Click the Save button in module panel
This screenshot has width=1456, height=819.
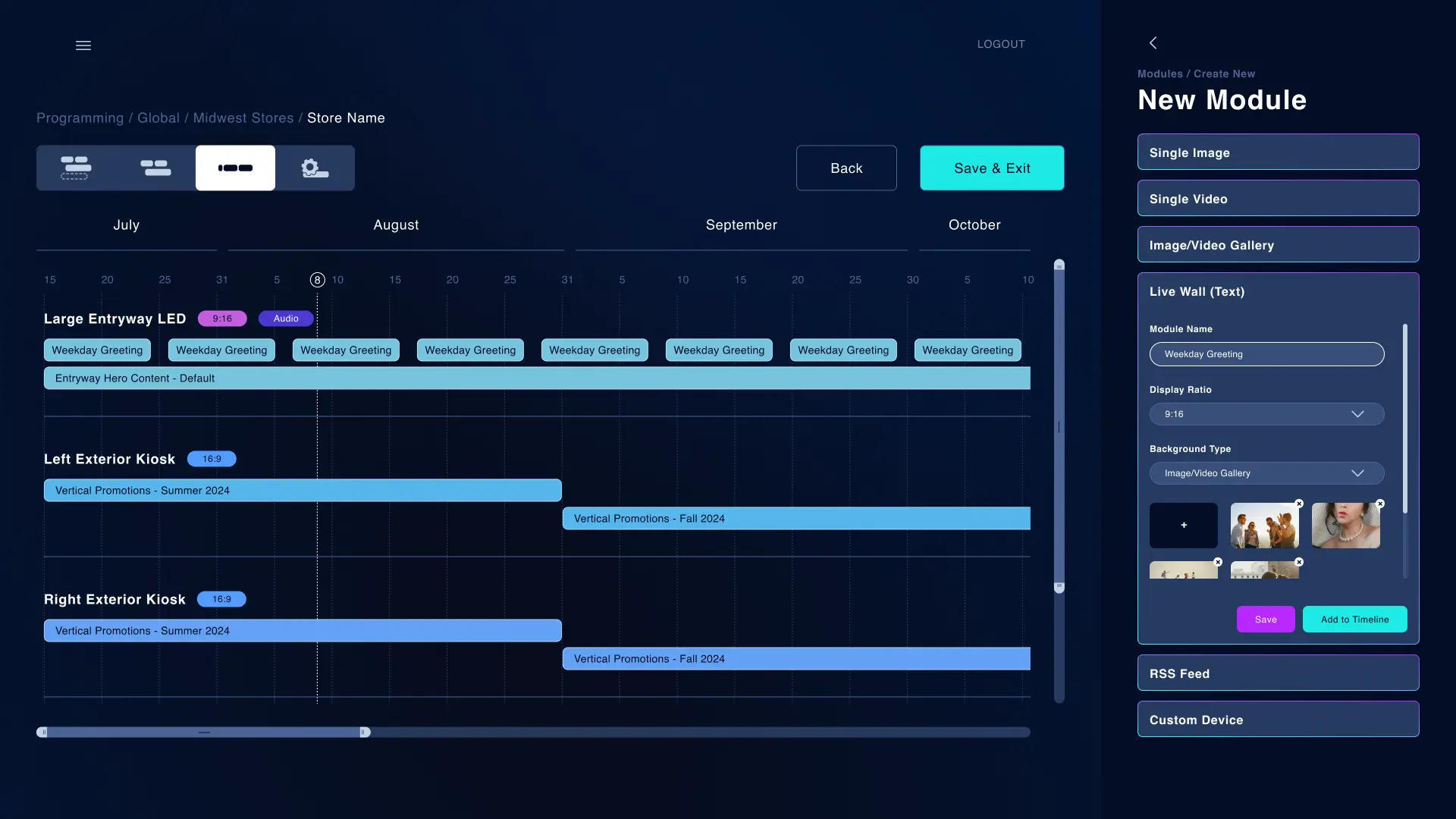point(1266,619)
